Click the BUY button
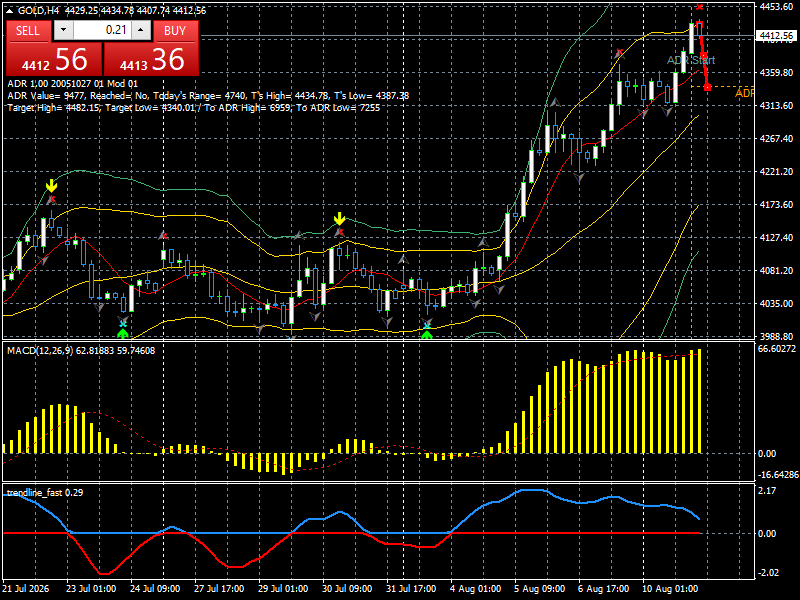The height and width of the screenshot is (600, 800). pos(175,31)
